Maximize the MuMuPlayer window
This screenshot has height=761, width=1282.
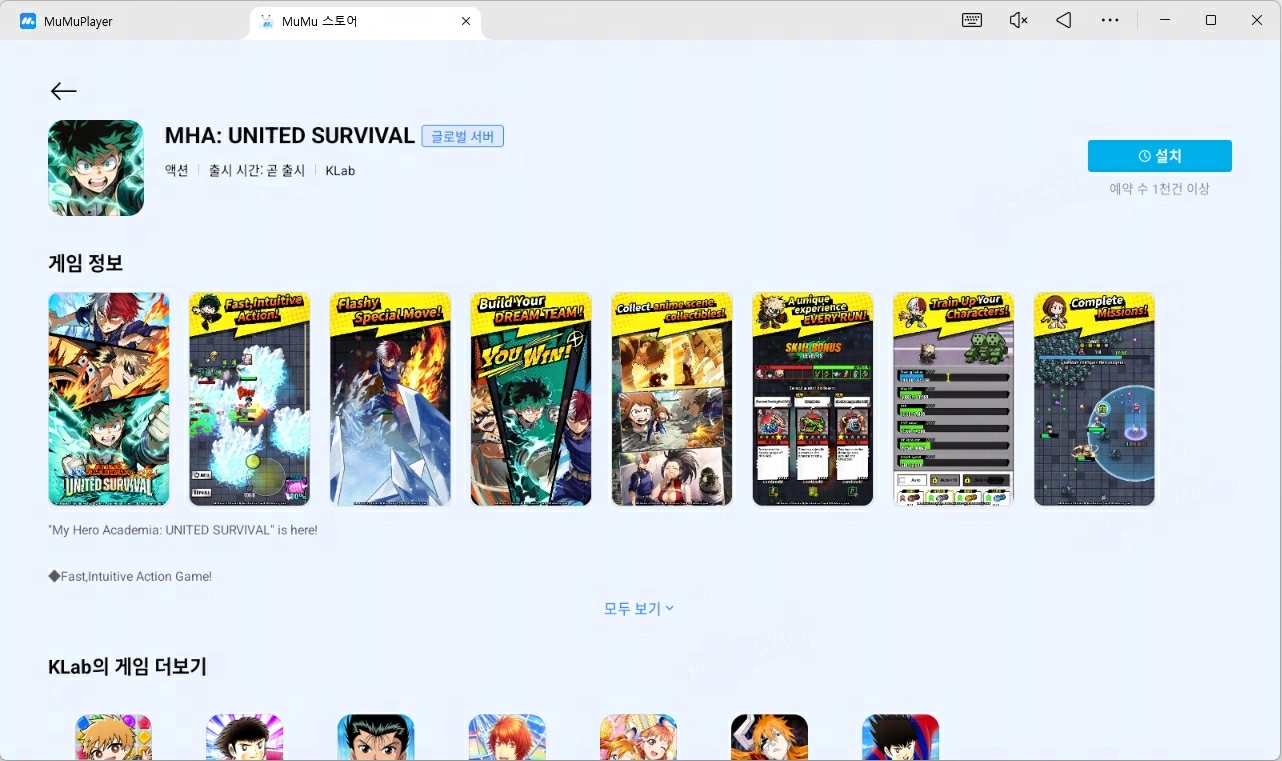coord(1211,20)
